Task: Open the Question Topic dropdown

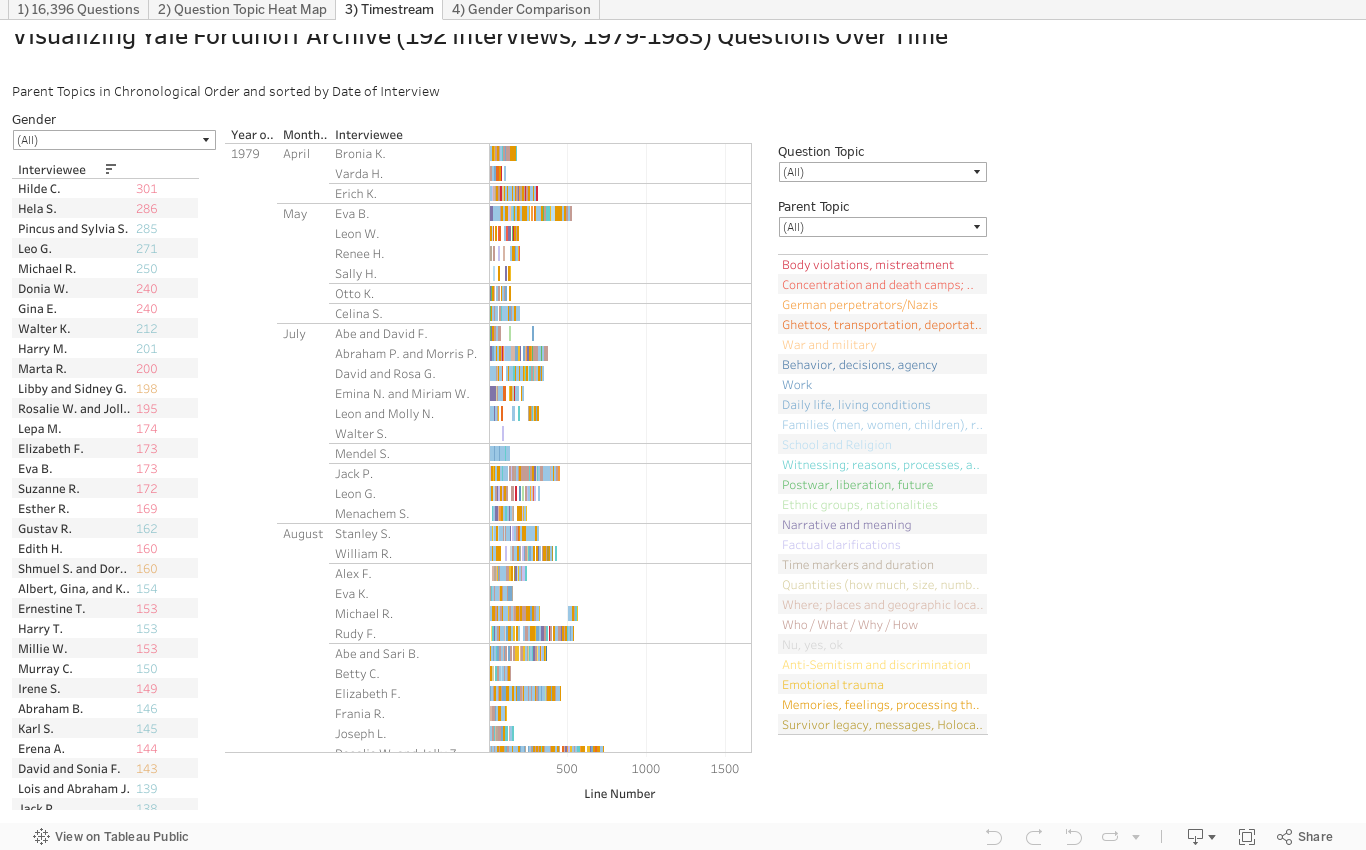Action: (x=882, y=172)
